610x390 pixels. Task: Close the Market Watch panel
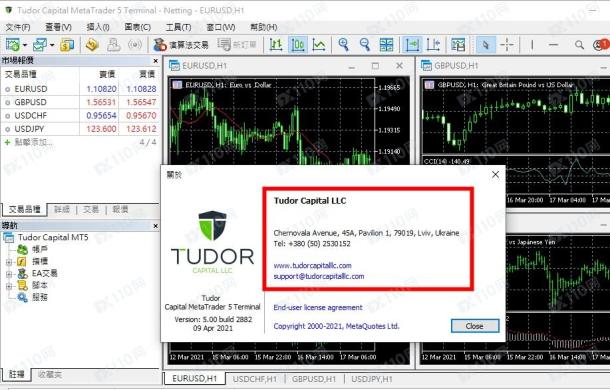click(x=156, y=61)
